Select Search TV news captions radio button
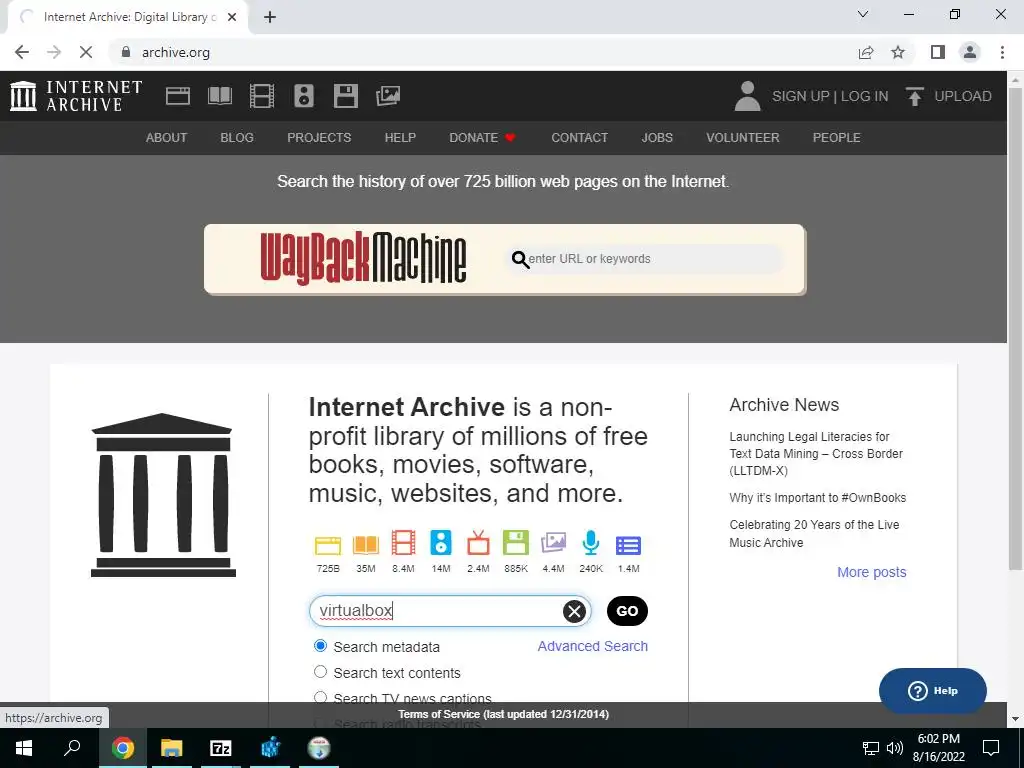 pos(320,697)
